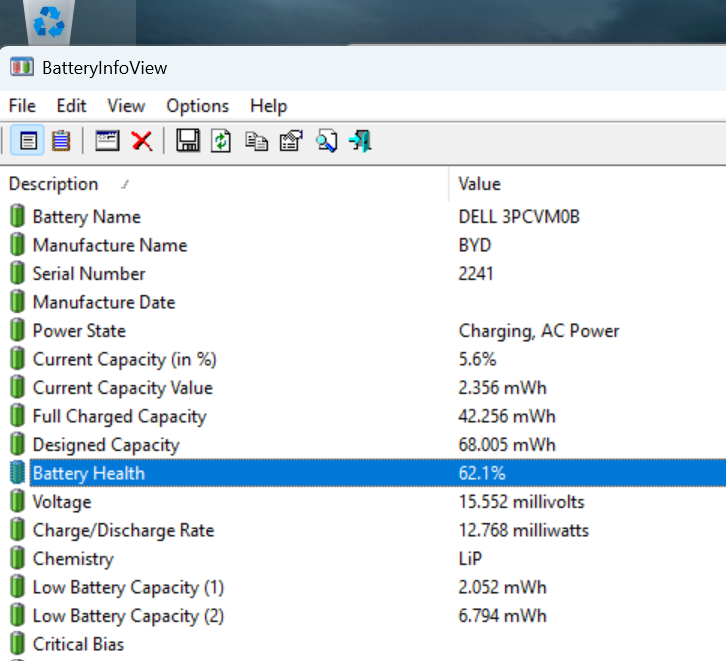Viewport: 726px width, 661px height.
Task: Click battery icon beside Full Charged Capacity
Action: 17,416
